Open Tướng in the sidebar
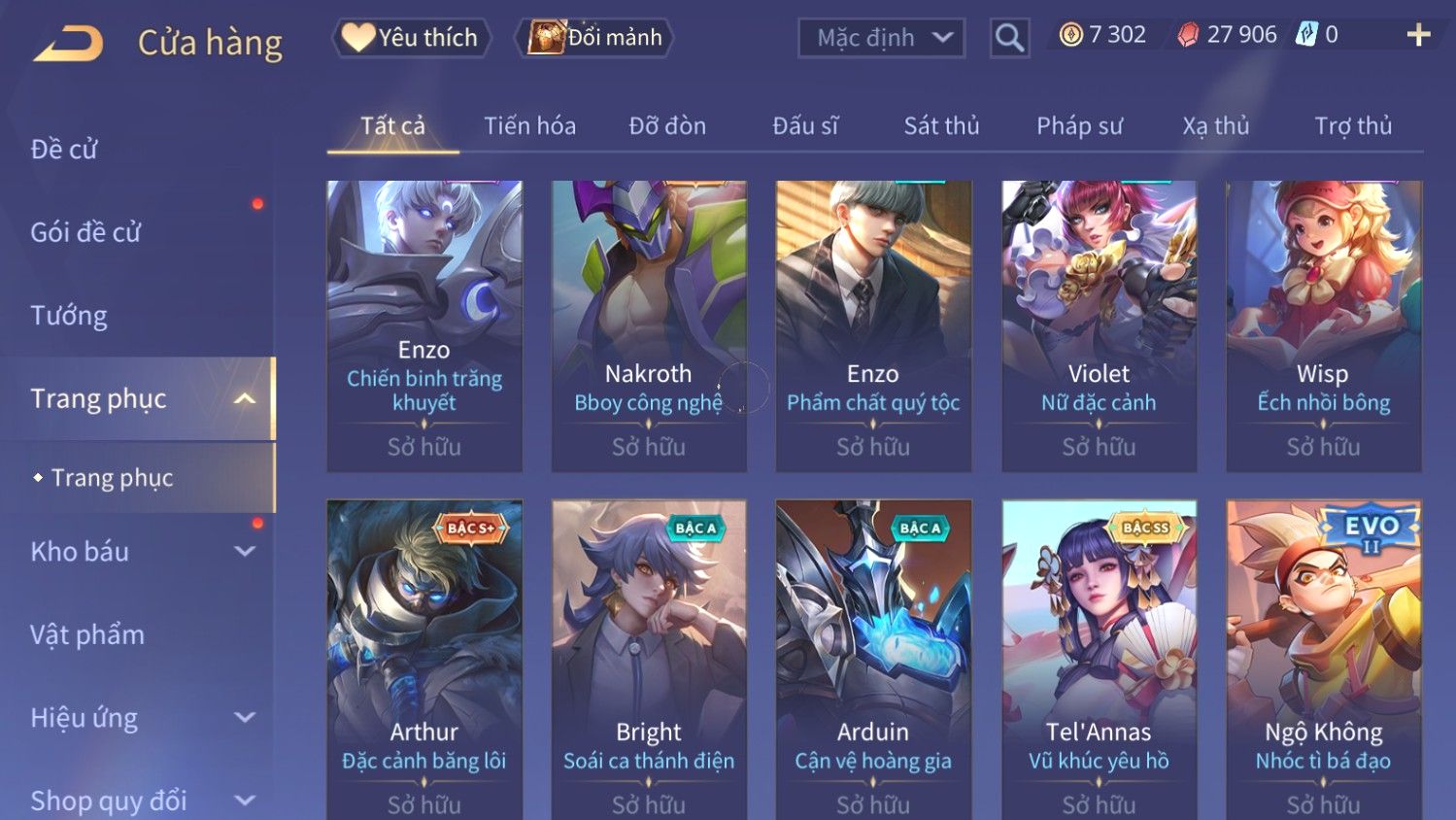Image resolution: width=1456 pixels, height=820 pixels. [x=69, y=316]
